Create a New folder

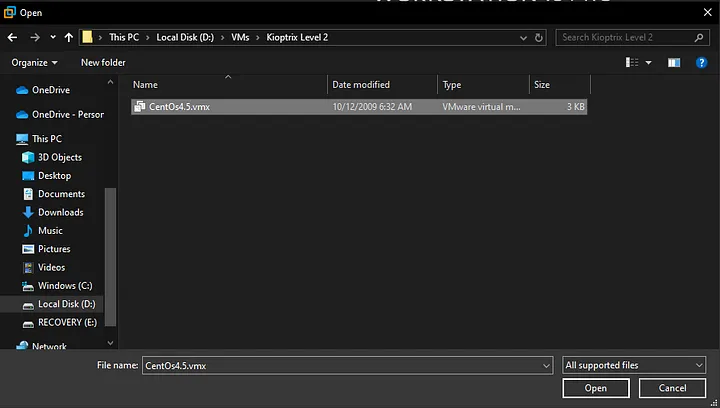pos(103,62)
